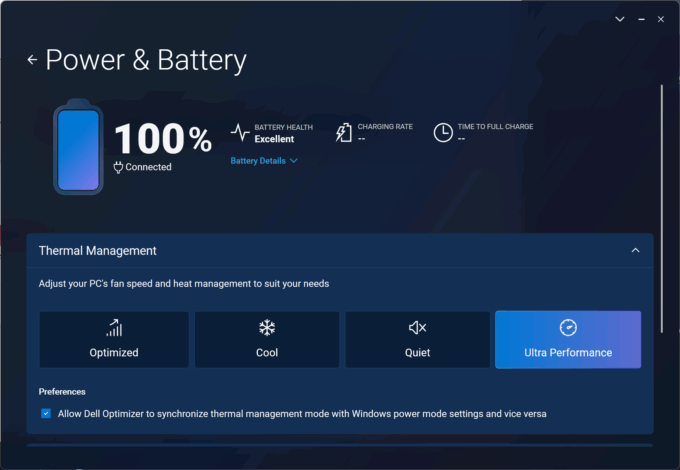Close the Dell Optimizer window
Viewport: 680px width, 470px height.
tap(661, 18)
